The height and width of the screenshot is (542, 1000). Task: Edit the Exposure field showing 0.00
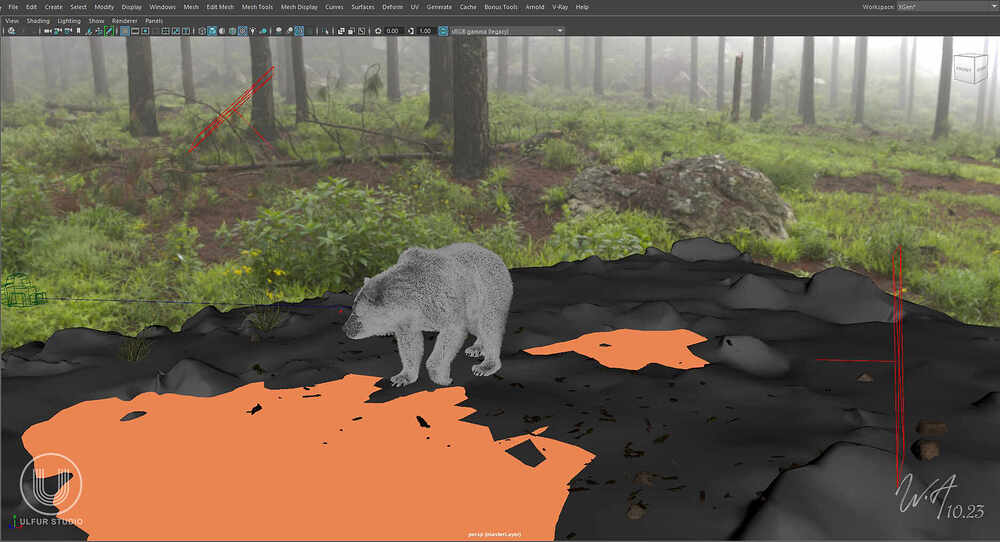click(x=393, y=31)
